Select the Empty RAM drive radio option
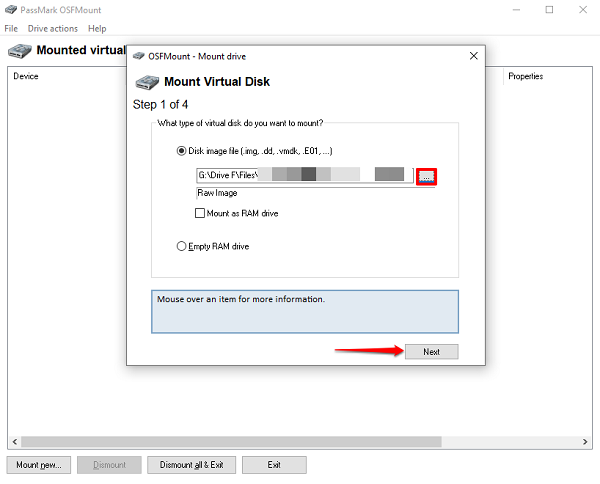 click(181, 246)
